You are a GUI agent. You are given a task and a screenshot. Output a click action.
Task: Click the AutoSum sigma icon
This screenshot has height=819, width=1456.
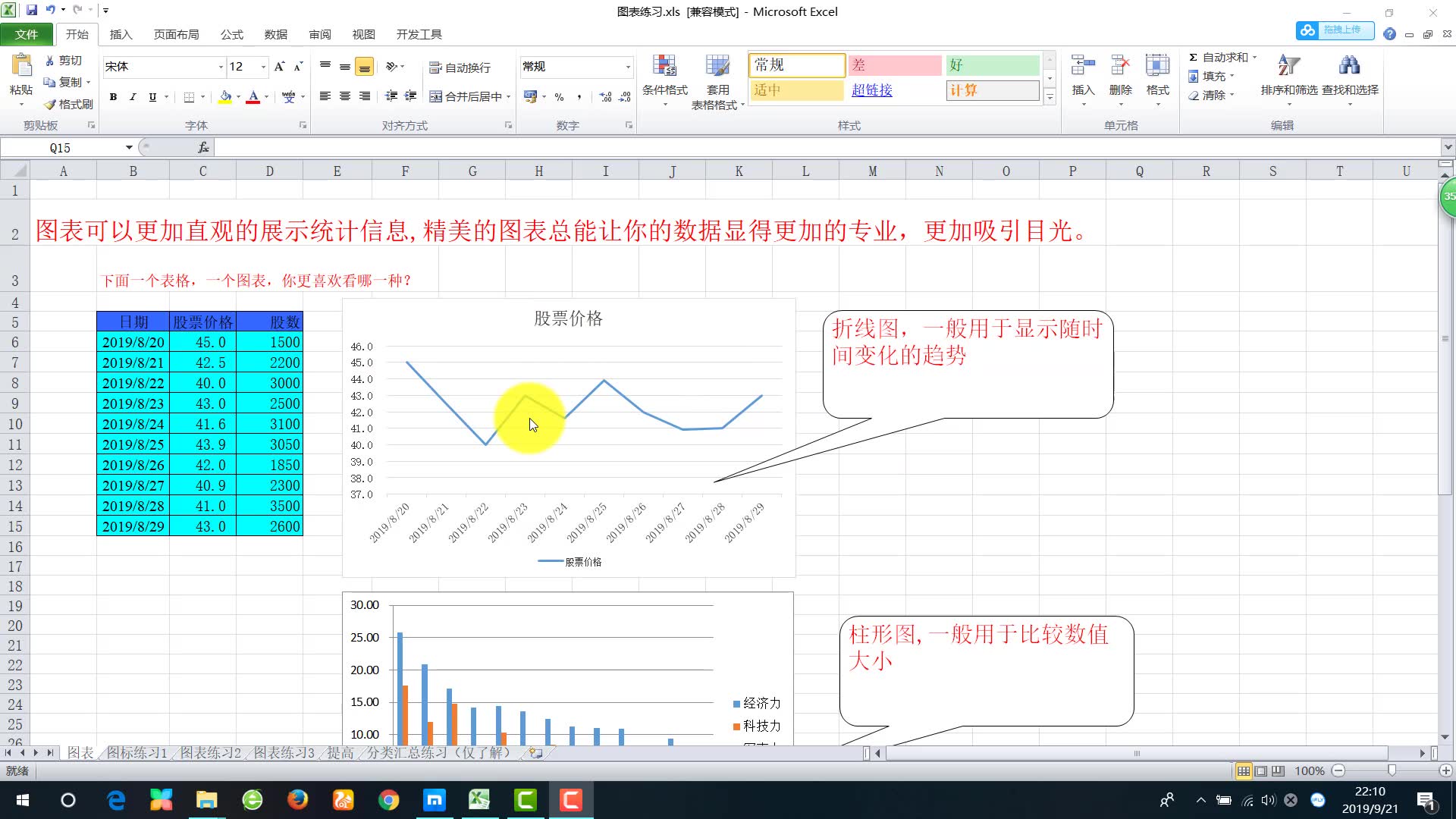click(x=1193, y=58)
